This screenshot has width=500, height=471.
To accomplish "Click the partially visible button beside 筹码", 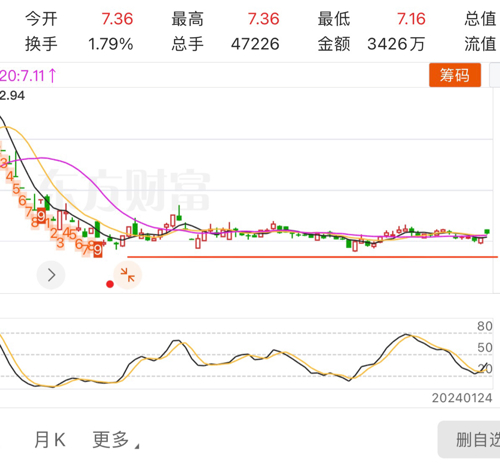I will pos(495,75).
